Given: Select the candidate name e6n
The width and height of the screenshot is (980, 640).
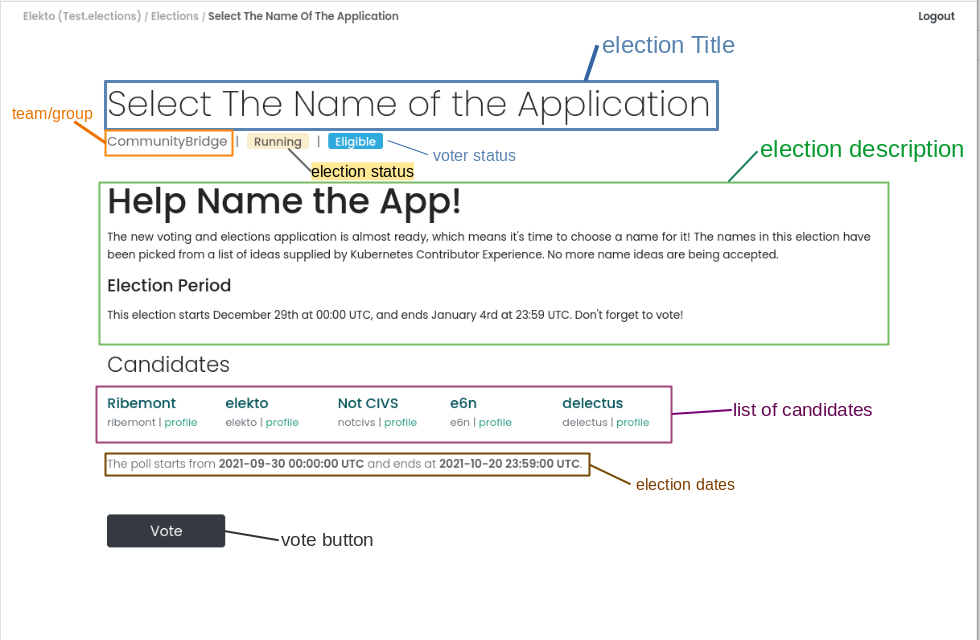Looking at the screenshot, I should pyautogui.click(x=463, y=403).
